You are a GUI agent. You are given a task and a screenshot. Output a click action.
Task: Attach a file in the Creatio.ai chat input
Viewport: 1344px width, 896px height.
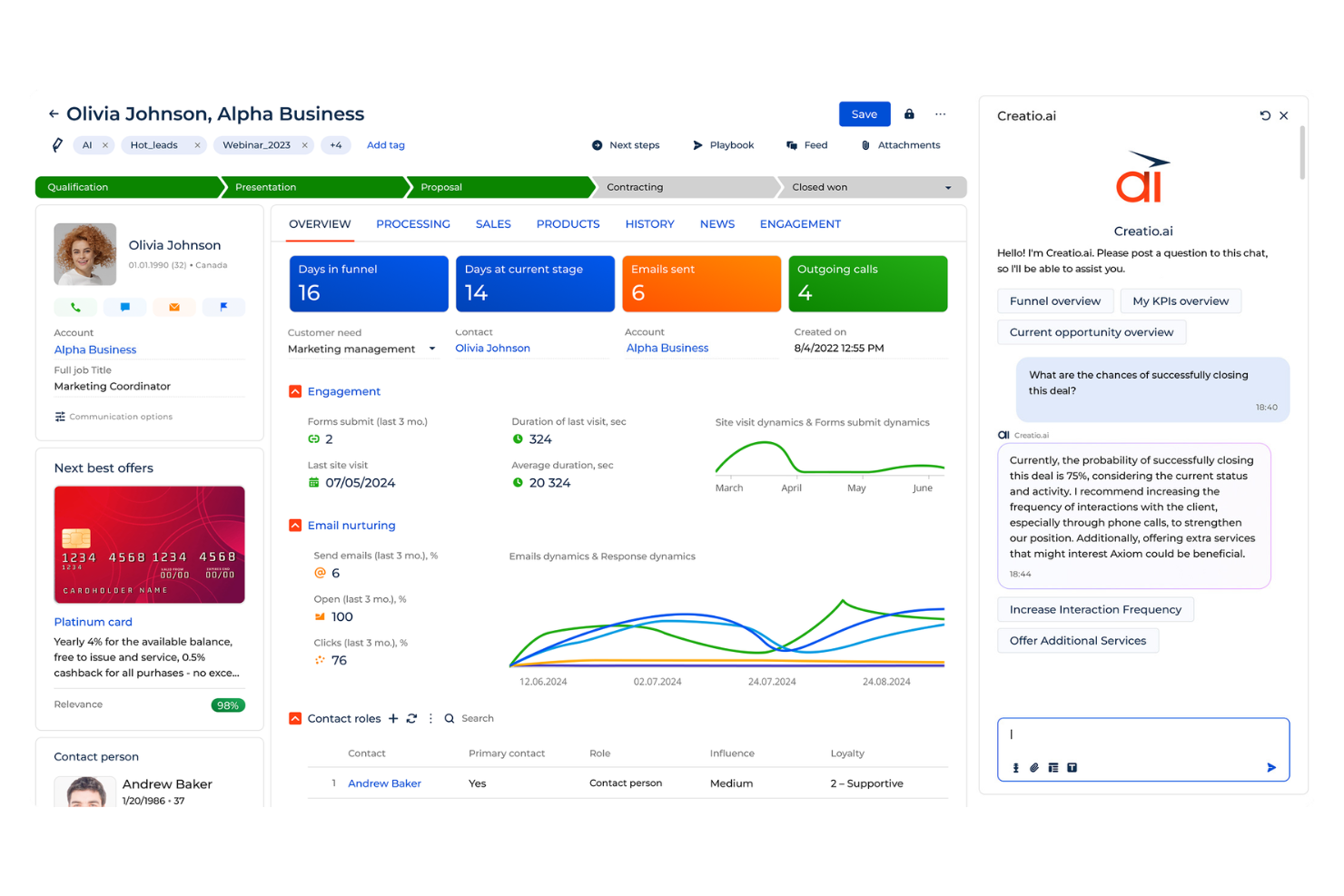coord(1034,767)
